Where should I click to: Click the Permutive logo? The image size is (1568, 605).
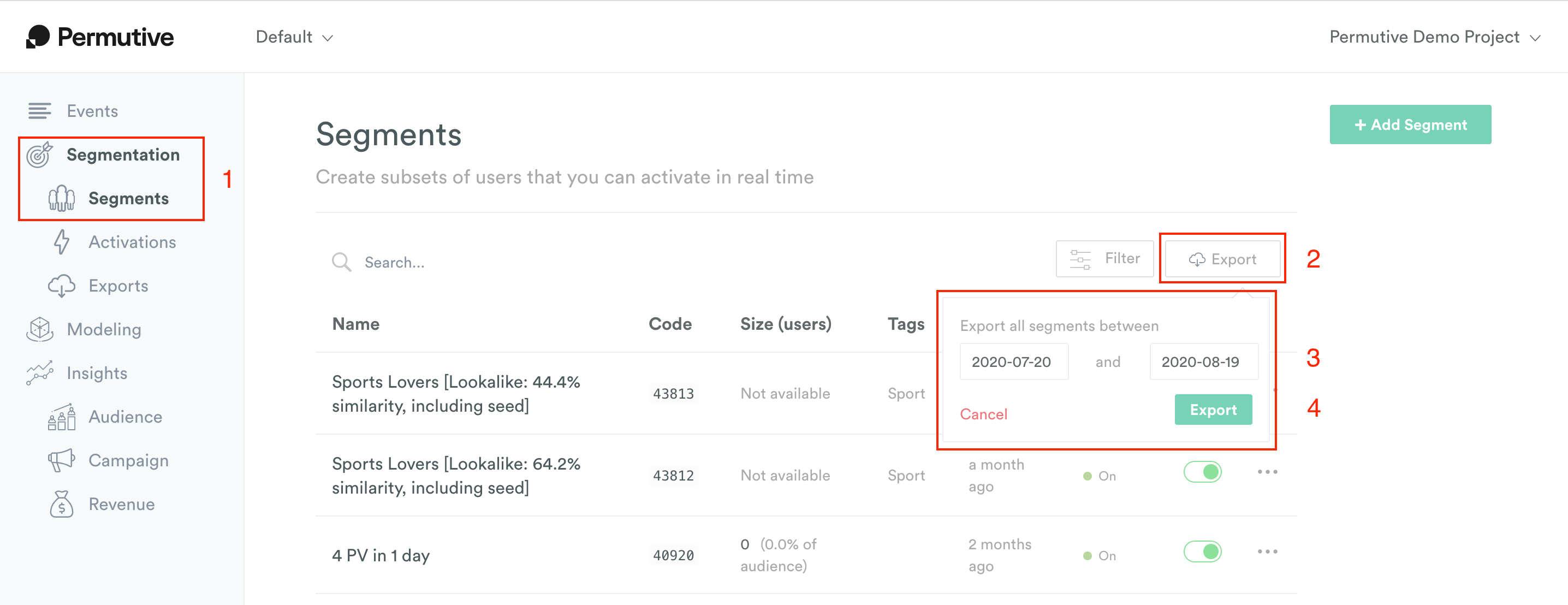pyautogui.click(x=100, y=37)
